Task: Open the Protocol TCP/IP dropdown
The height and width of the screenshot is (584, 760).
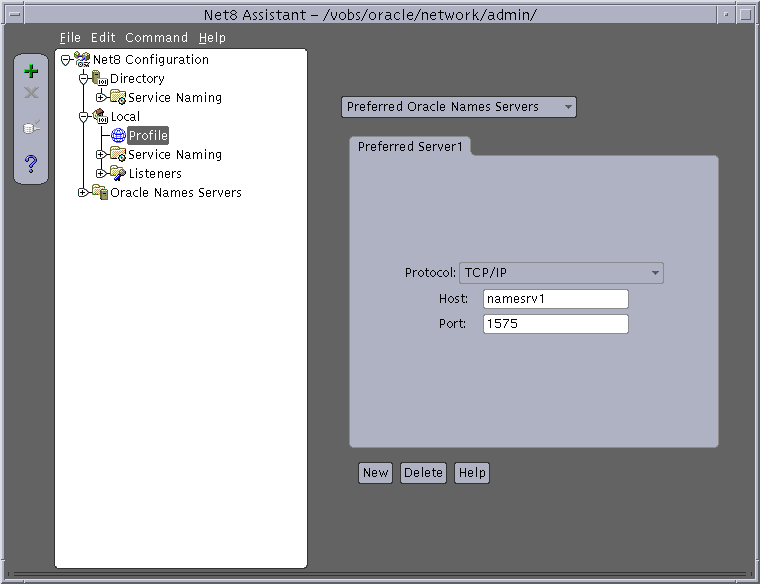Action: (x=561, y=273)
